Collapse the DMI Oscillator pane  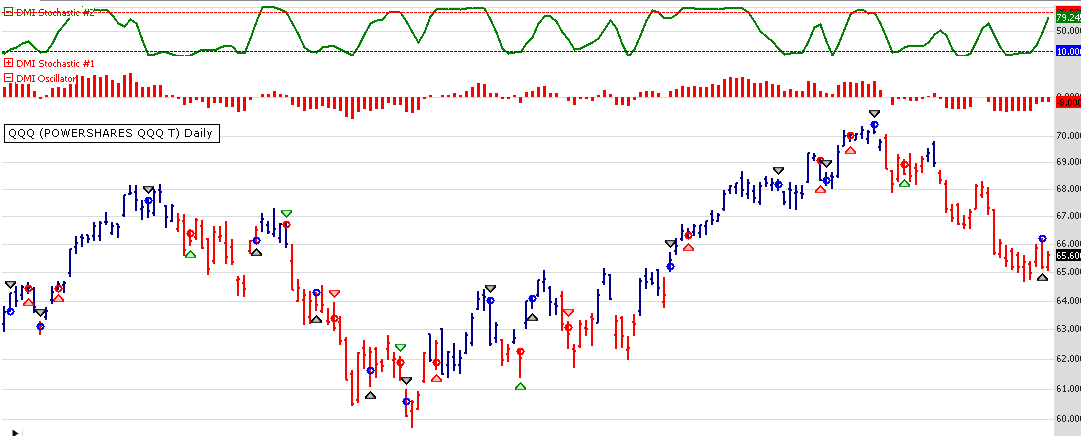[x=9, y=78]
